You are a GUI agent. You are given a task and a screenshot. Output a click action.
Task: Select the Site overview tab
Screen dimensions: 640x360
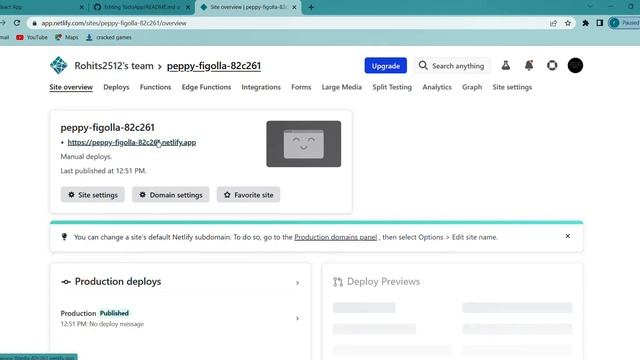[71, 87]
